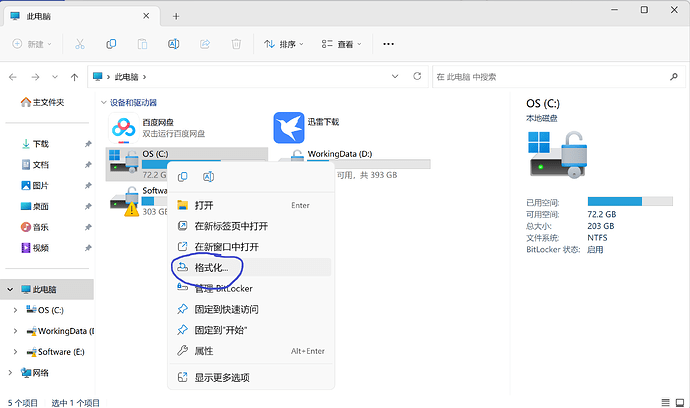Close the 此电脑 tab
This screenshot has height=408, width=690.
146,16
